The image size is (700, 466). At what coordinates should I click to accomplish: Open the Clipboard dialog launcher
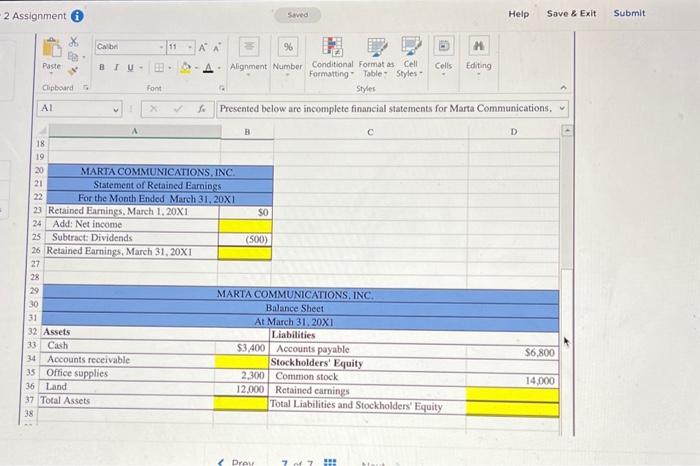tap(86, 88)
